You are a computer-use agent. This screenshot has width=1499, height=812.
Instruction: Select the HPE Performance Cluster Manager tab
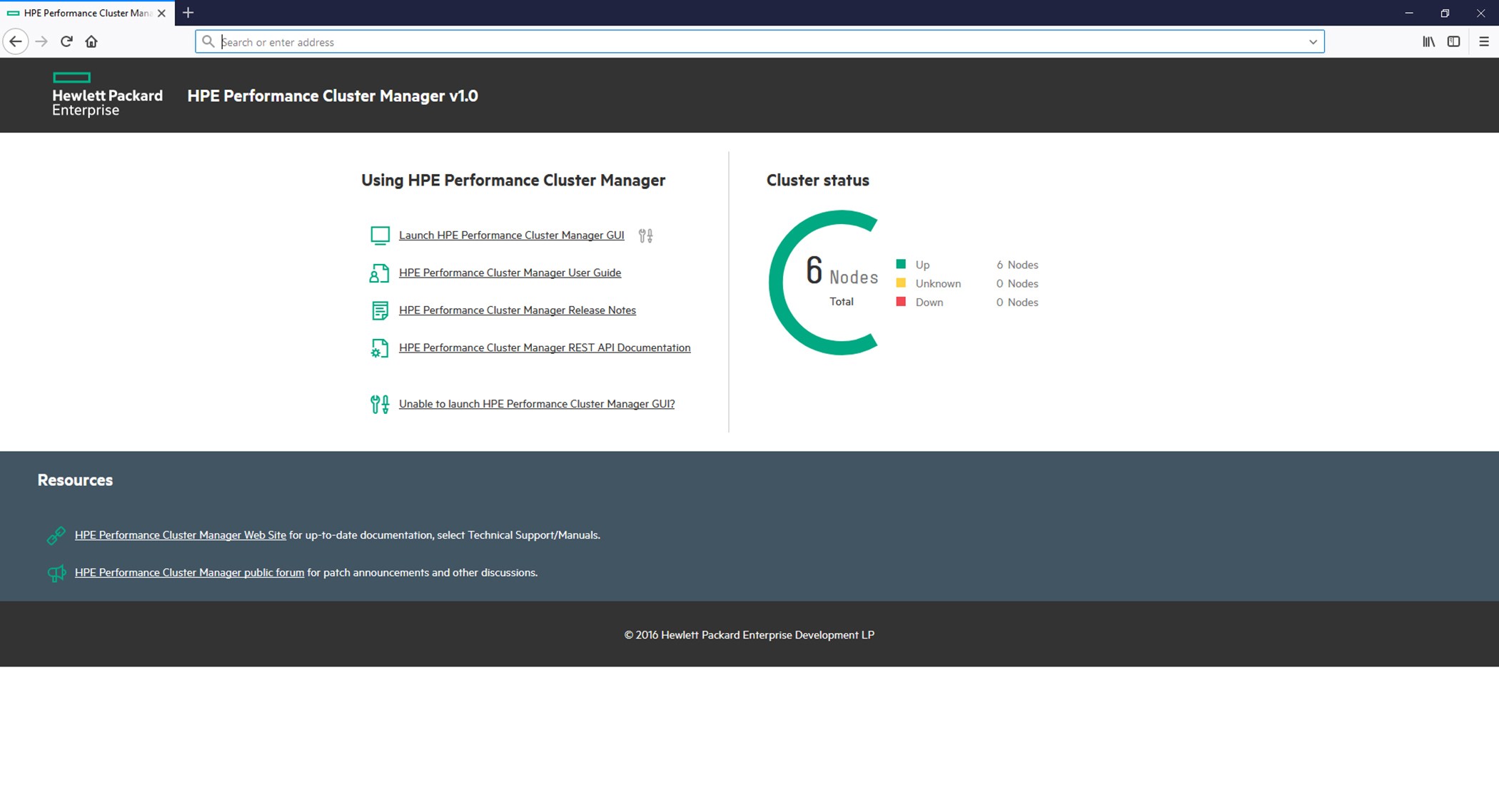point(86,13)
